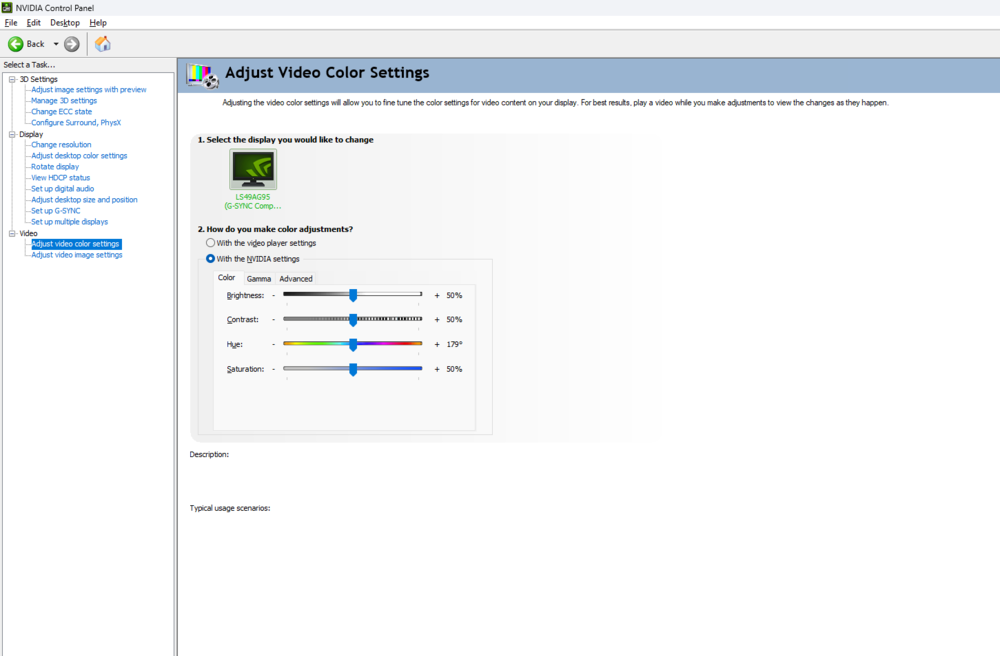Open Configure Surround, PhysX
The image size is (1000, 656).
coord(76,122)
